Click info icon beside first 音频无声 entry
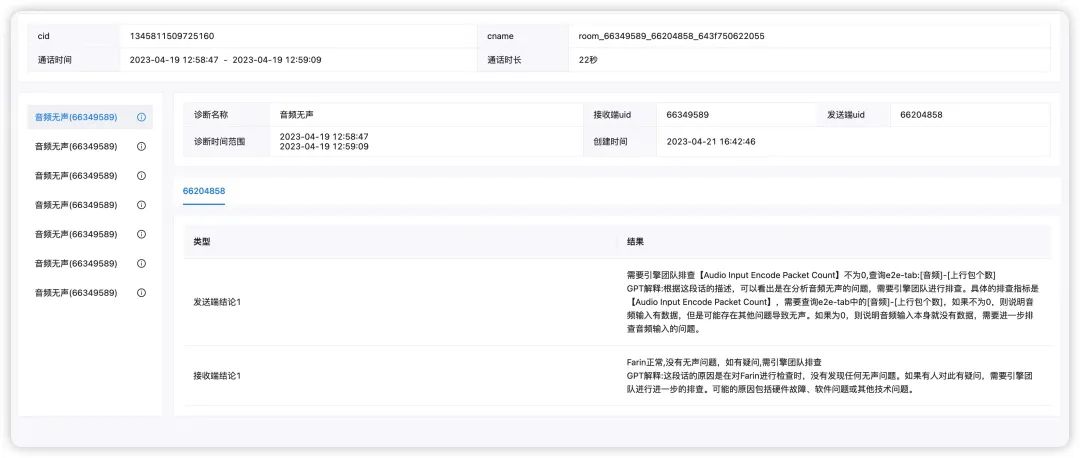1080x458 pixels. pyautogui.click(x=141, y=117)
